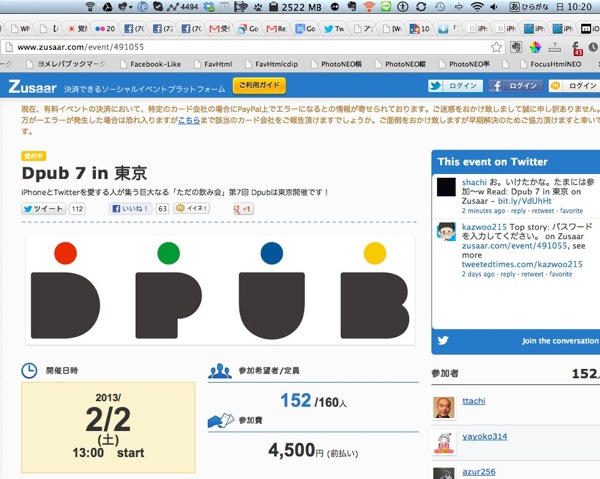Bookmark this page with star icon

click(x=496, y=47)
